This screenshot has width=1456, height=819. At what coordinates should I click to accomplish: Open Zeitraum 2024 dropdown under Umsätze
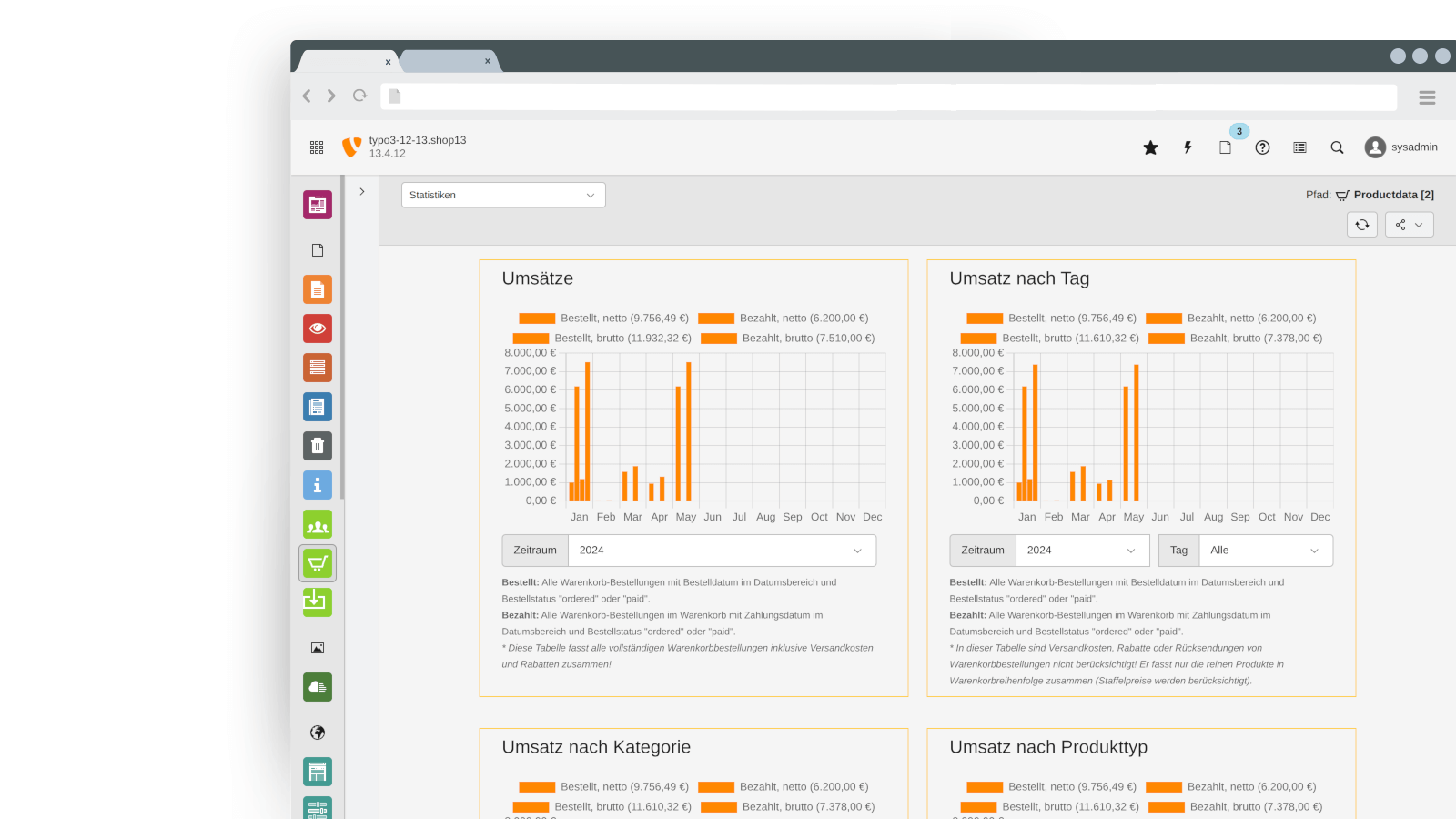722,551
